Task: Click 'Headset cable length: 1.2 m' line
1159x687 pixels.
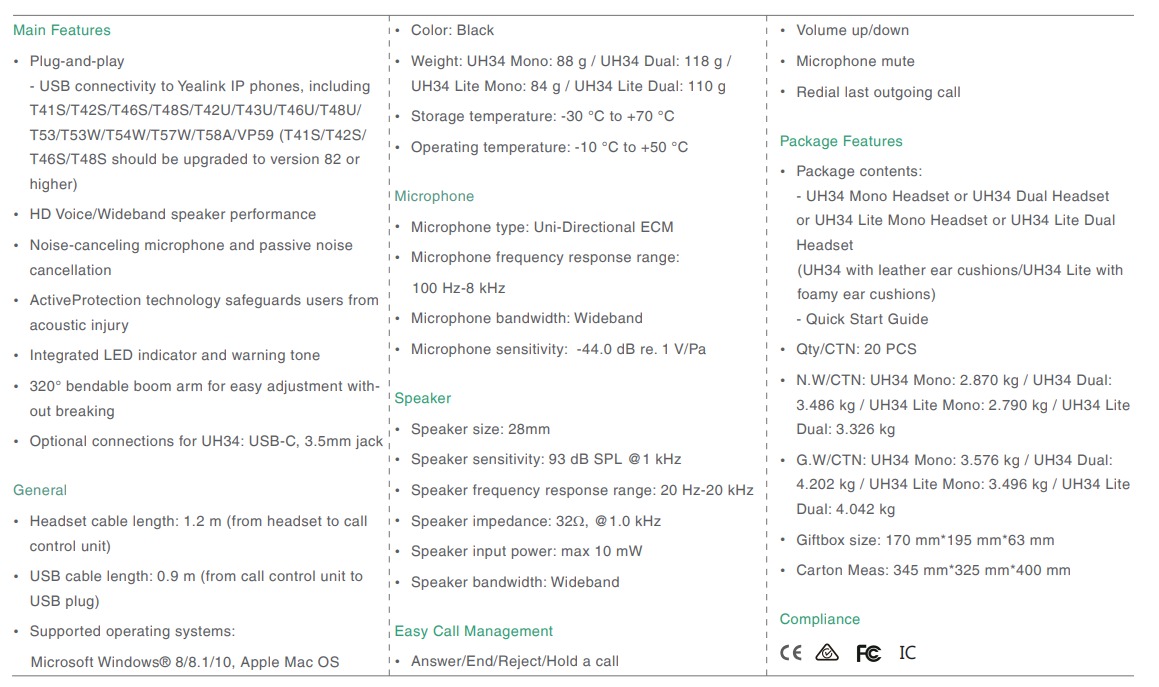Action: pos(198,521)
